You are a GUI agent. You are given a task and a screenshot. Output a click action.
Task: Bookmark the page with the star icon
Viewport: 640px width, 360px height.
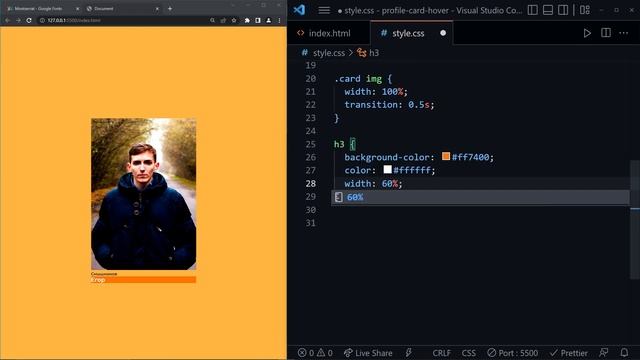(x=234, y=20)
